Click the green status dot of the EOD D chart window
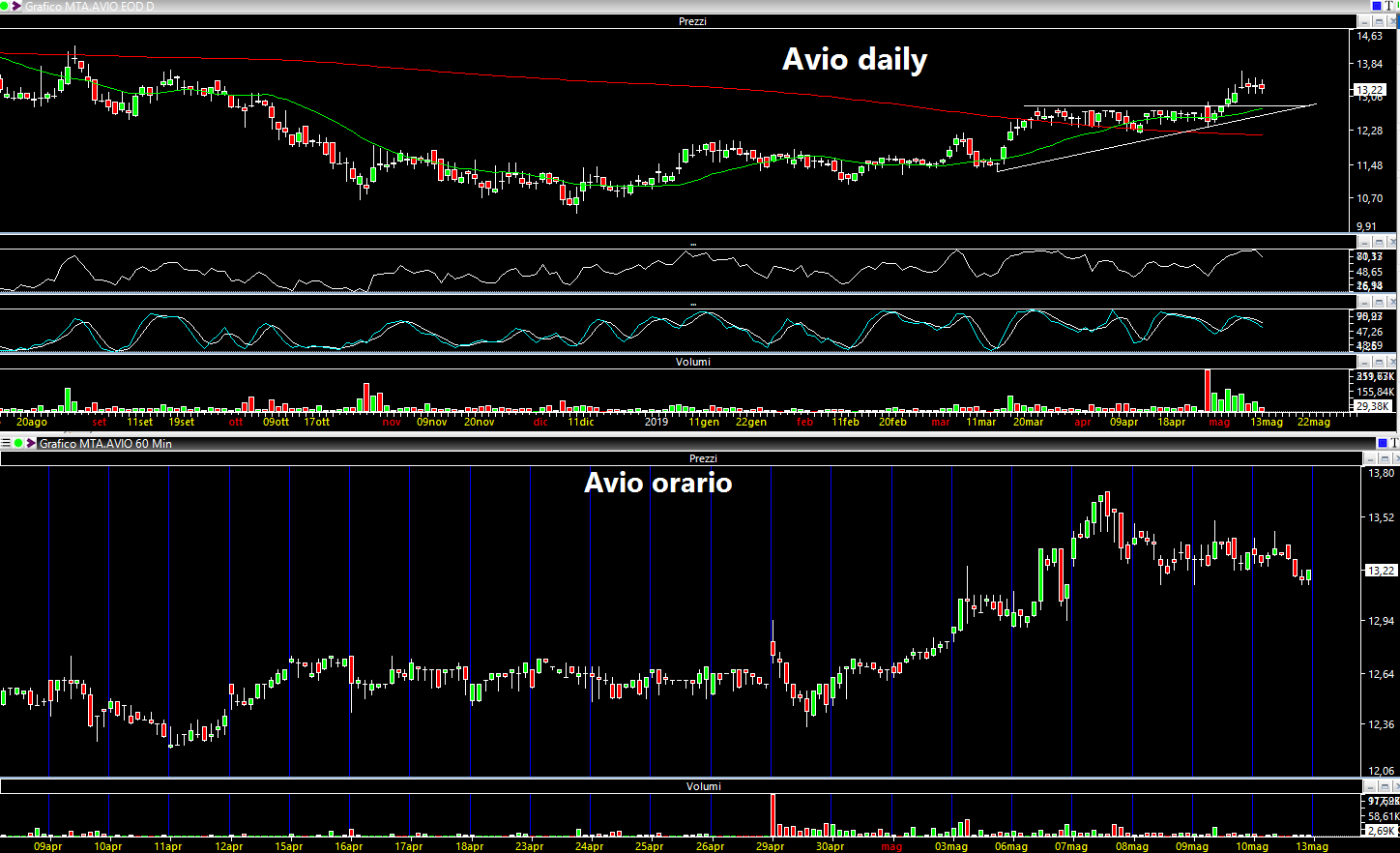Image resolution: width=1400 pixels, height=853 pixels. pyautogui.click(x=4, y=6)
